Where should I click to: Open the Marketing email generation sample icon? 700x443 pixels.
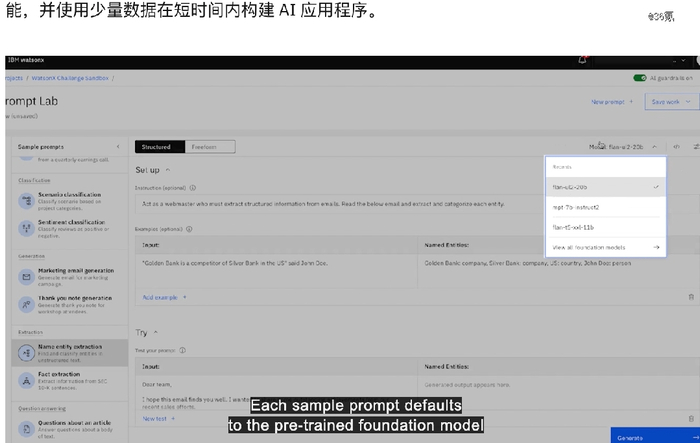(26, 273)
